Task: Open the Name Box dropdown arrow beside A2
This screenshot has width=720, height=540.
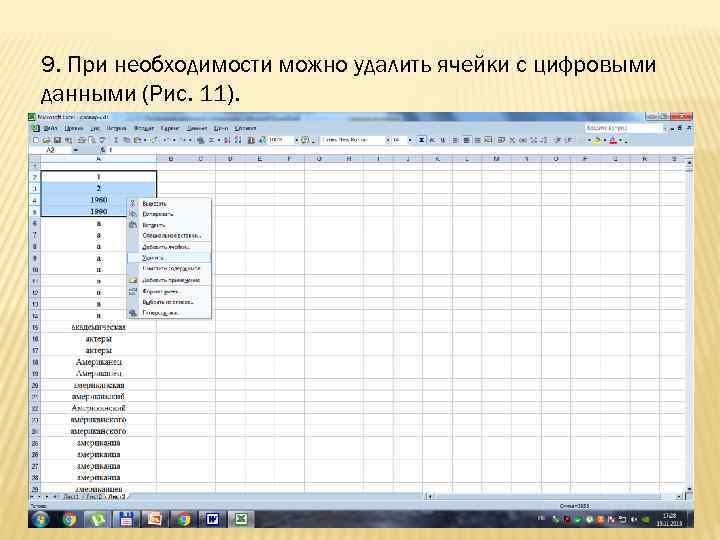Action: (76, 150)
